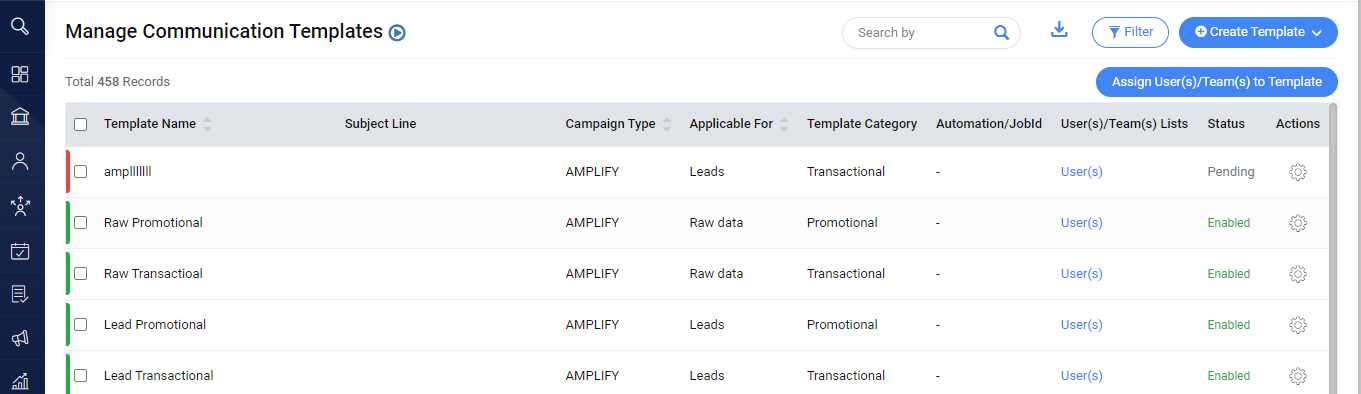1361x394 pixels.
Task: Open User(s) link for Raw Transactioal row
Action: [1081, 274]
